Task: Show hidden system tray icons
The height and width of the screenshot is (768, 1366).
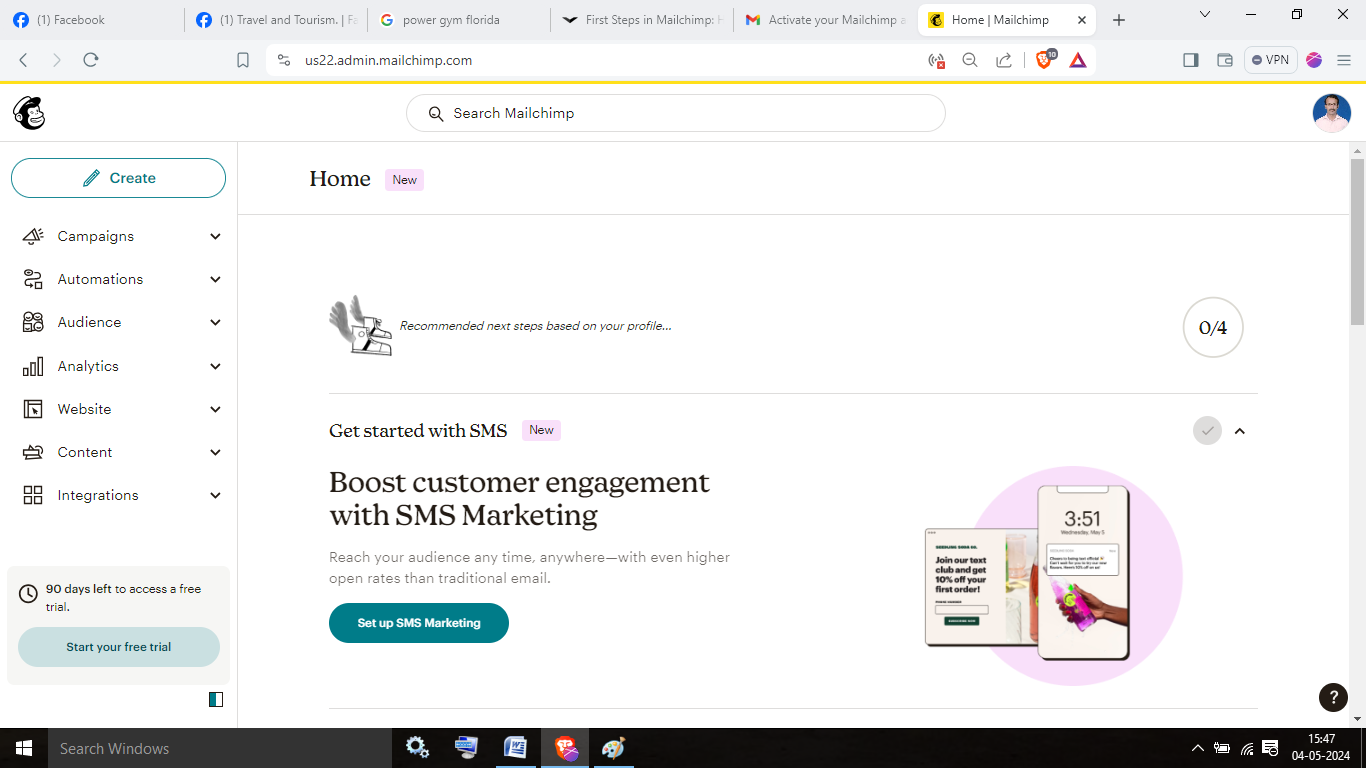Action: (1198, 748)
